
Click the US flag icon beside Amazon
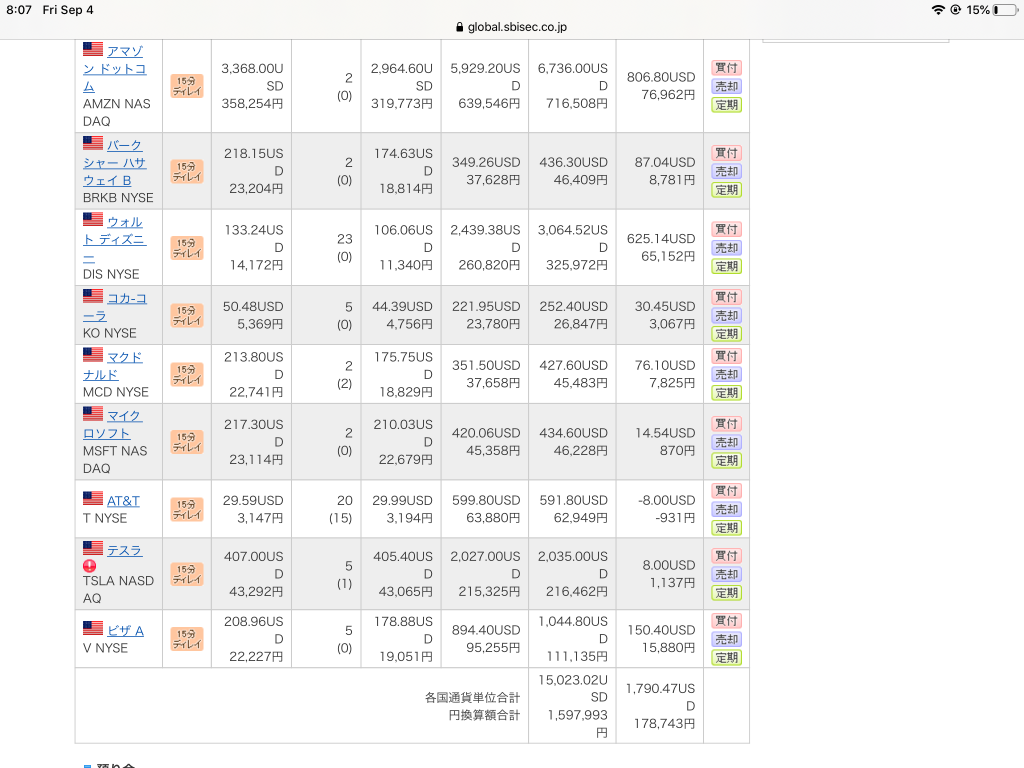pos(93,49)
